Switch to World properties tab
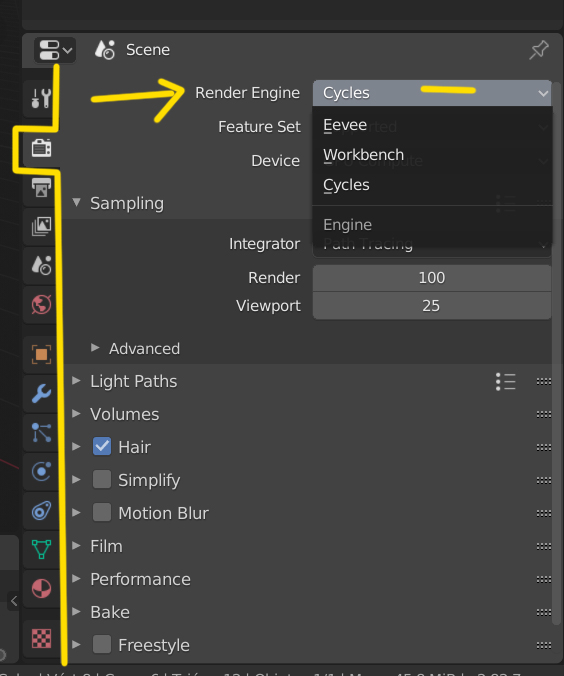Viewport: 564px width, 676px height. coord(41,305)
